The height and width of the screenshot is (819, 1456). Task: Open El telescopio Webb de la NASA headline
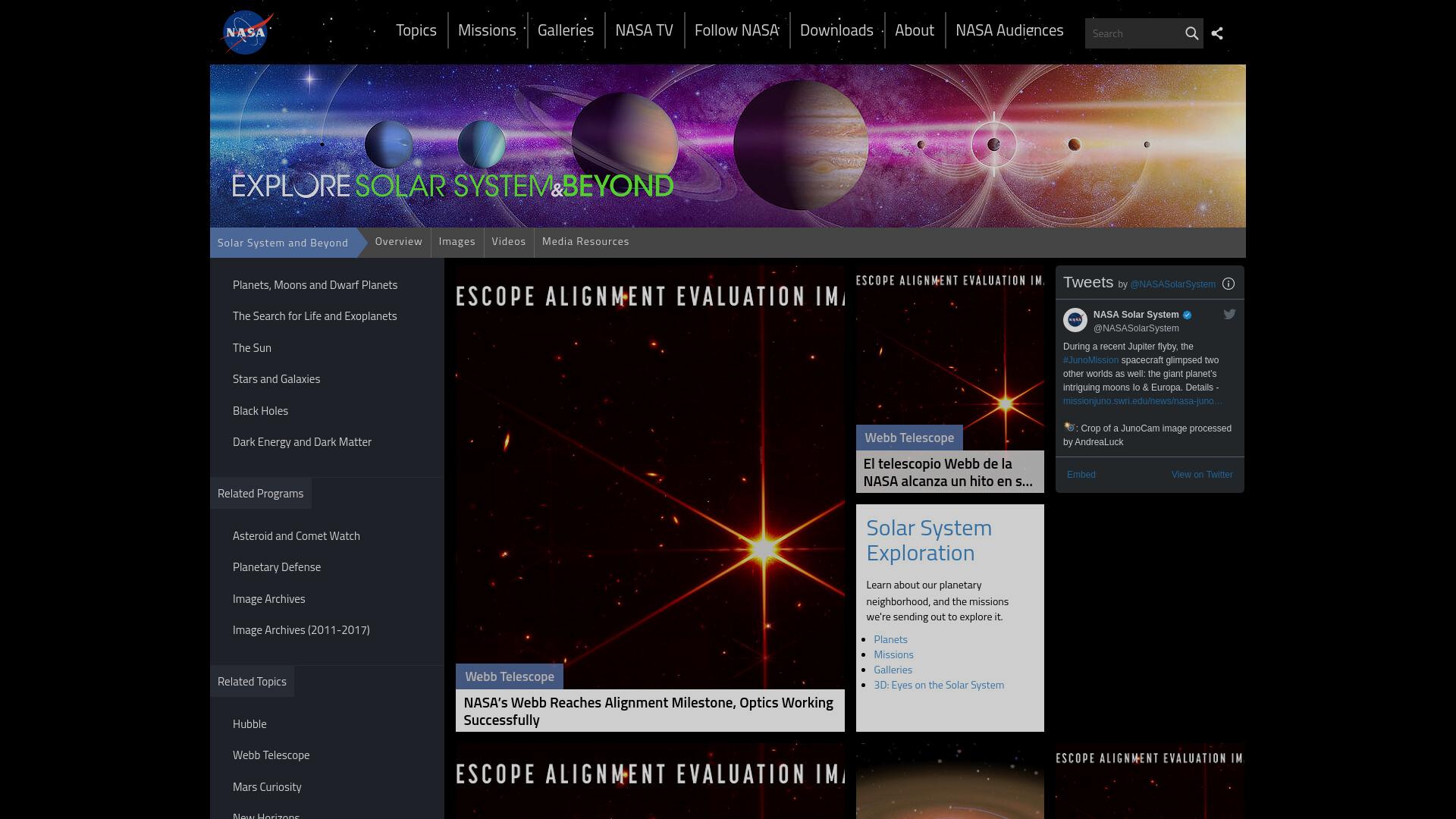click(x=948, y=472)
